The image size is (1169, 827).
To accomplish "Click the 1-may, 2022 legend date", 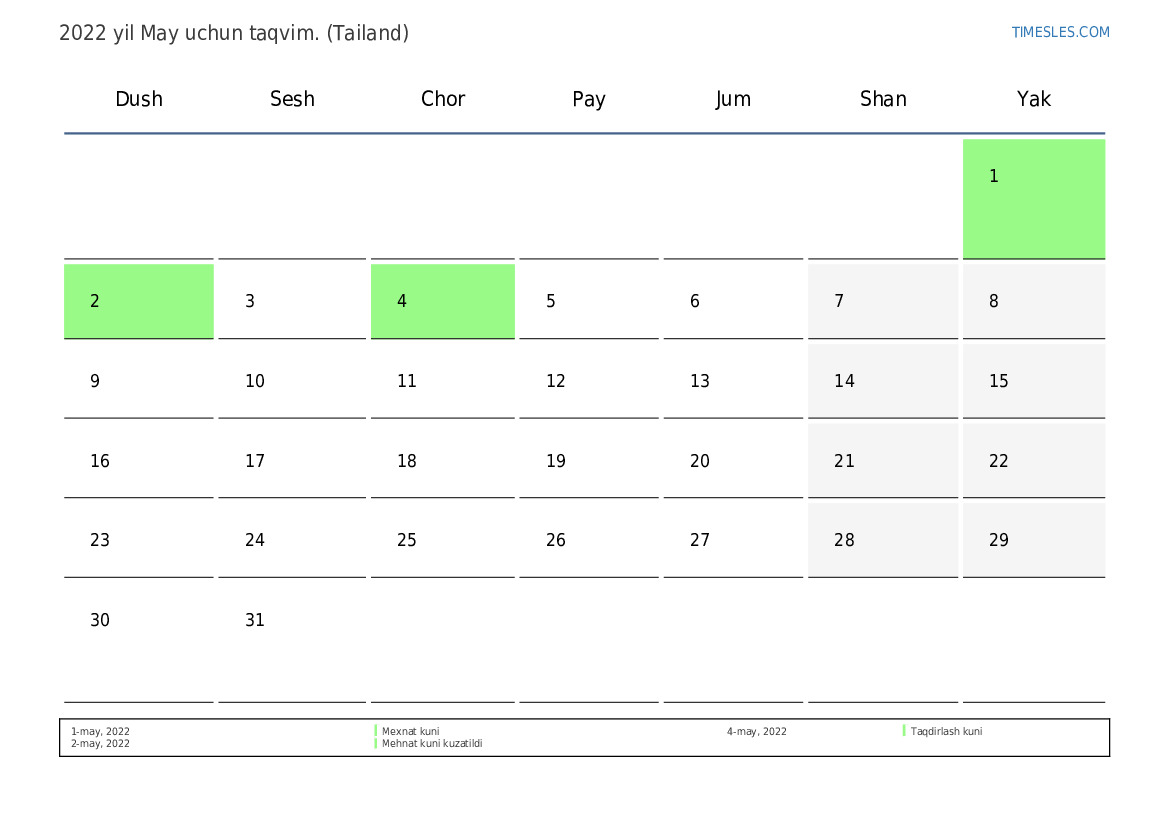I will (100, 732).
